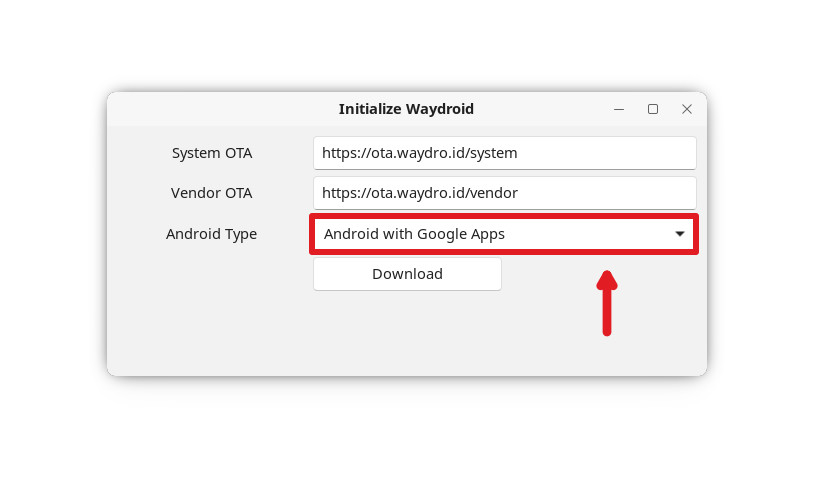Image resolution: width=814 pixels, height=498 pixels.
Task: Click the System OTA label
Action: pyautogui.click(x=212, y=153)
